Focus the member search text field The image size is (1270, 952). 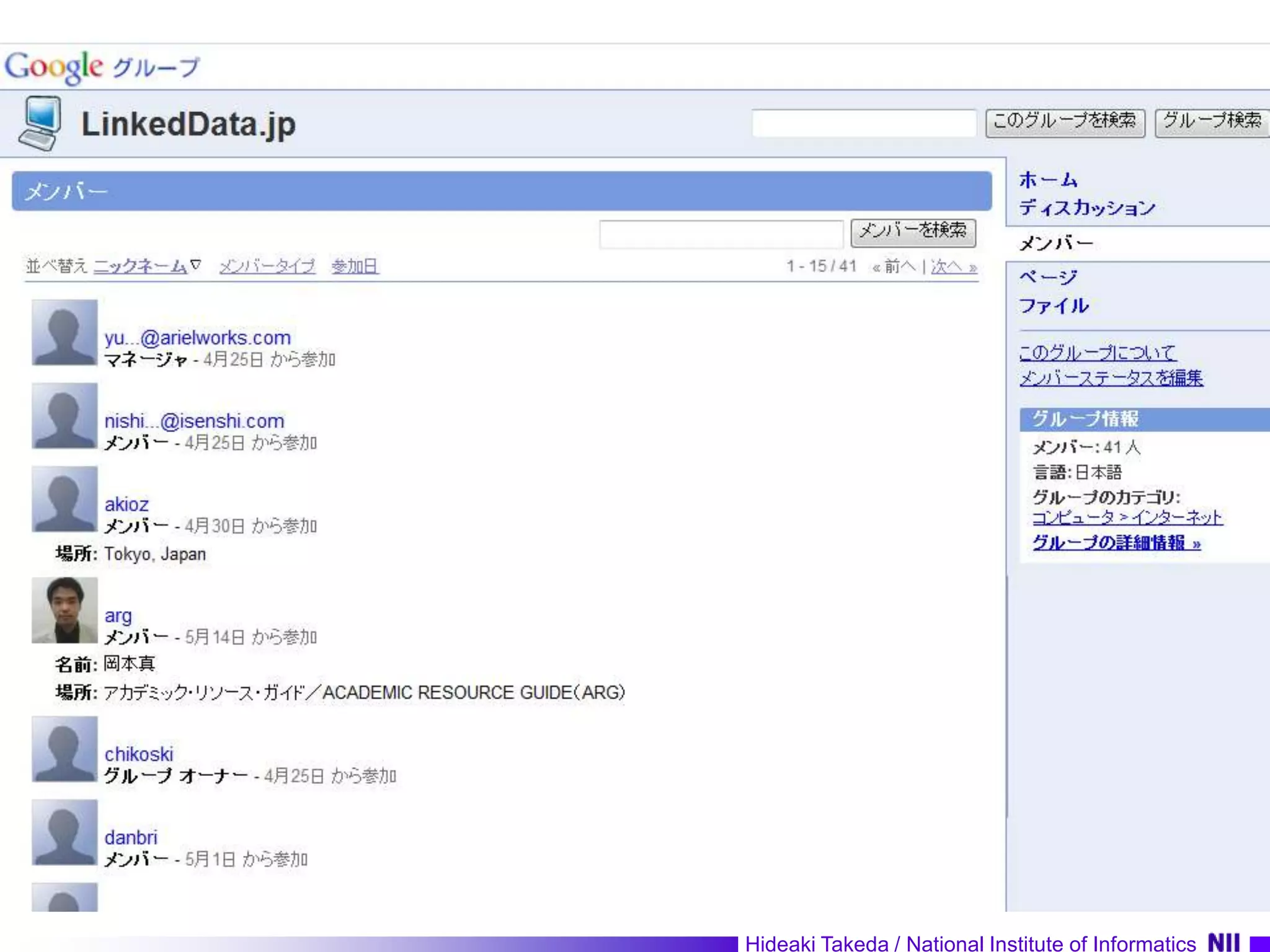(721, 234)
